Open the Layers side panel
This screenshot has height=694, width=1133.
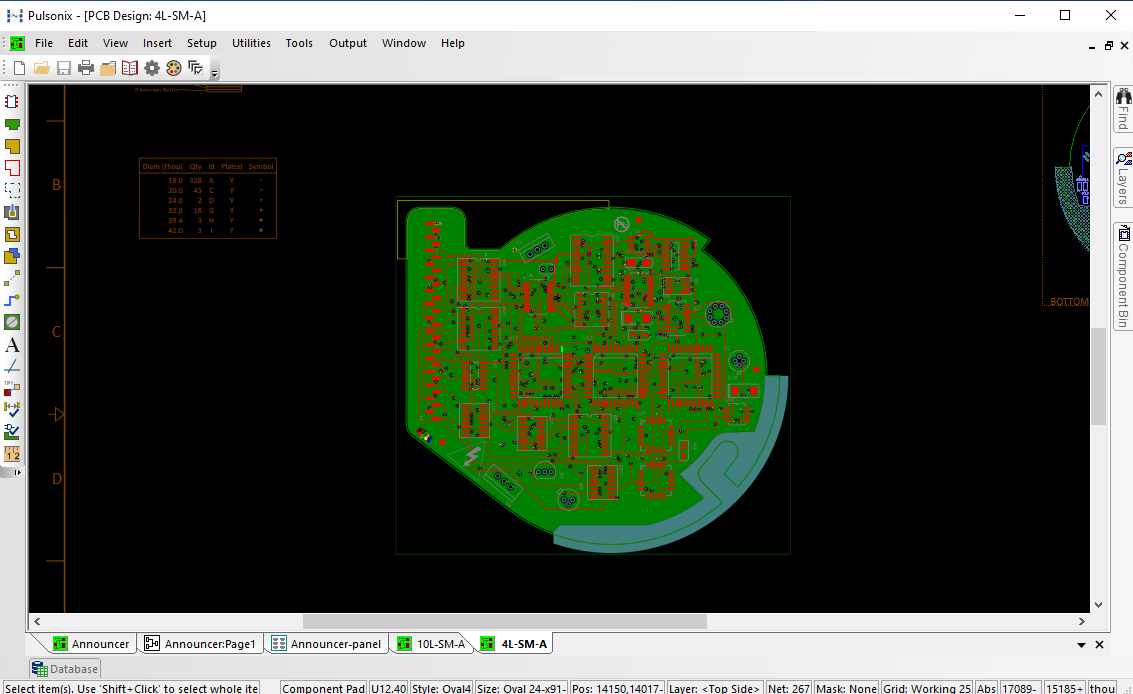click(1123, 178)
